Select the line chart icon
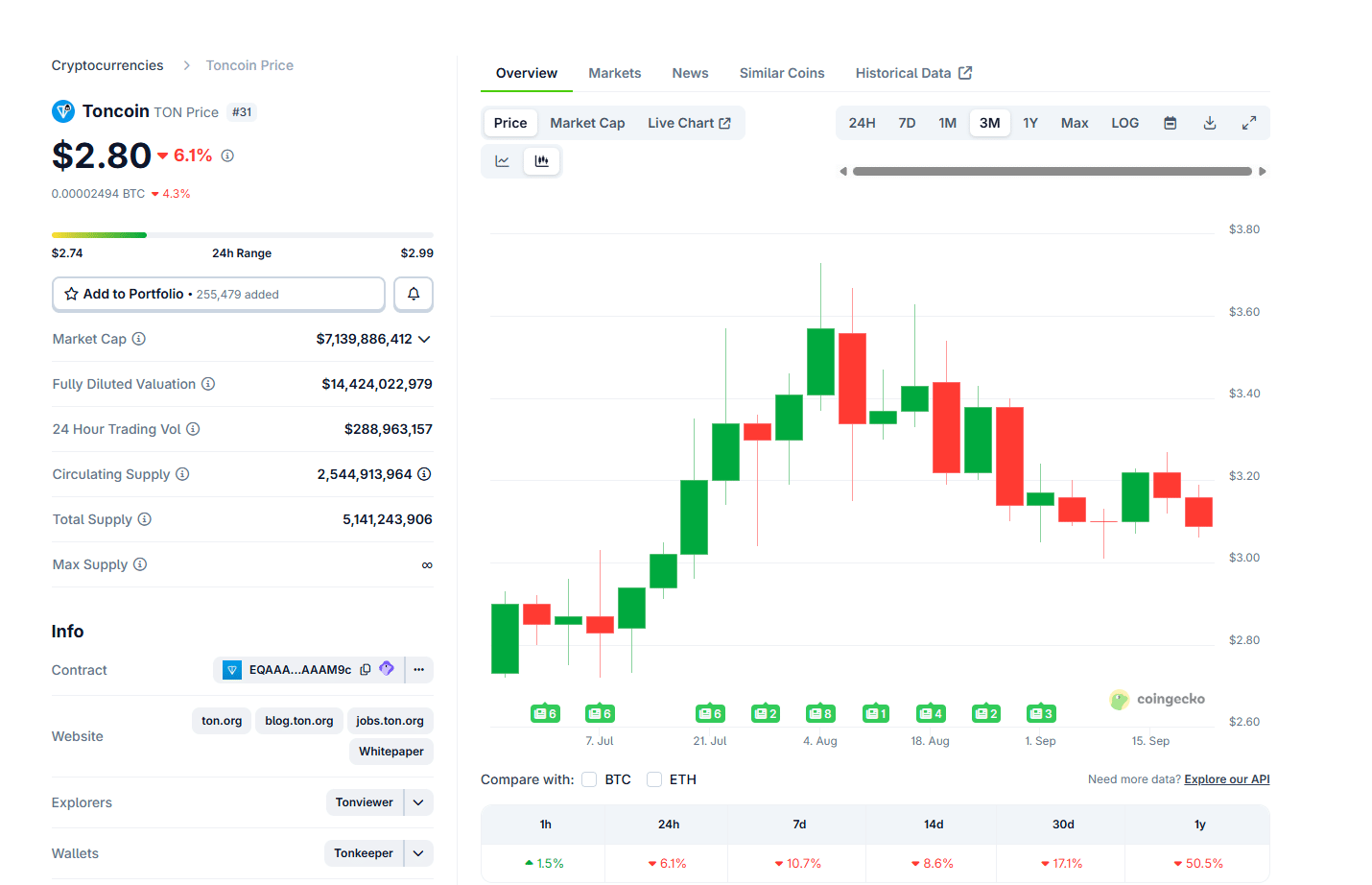Viewport: 1372px width, 885px height. pyautogui.click(x=502, y=161)
